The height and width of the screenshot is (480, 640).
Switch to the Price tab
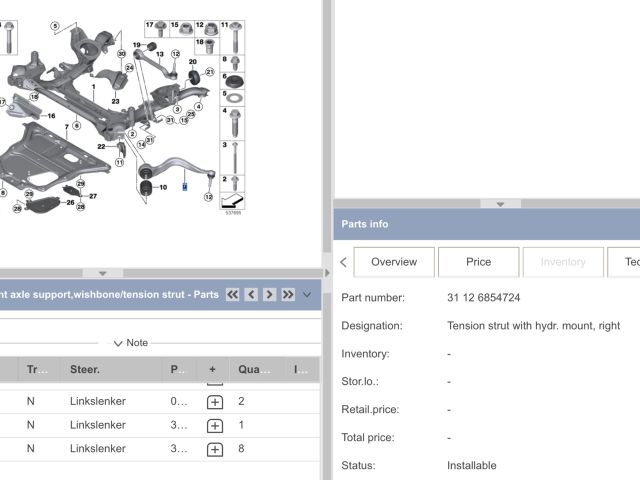pos(478,262)
